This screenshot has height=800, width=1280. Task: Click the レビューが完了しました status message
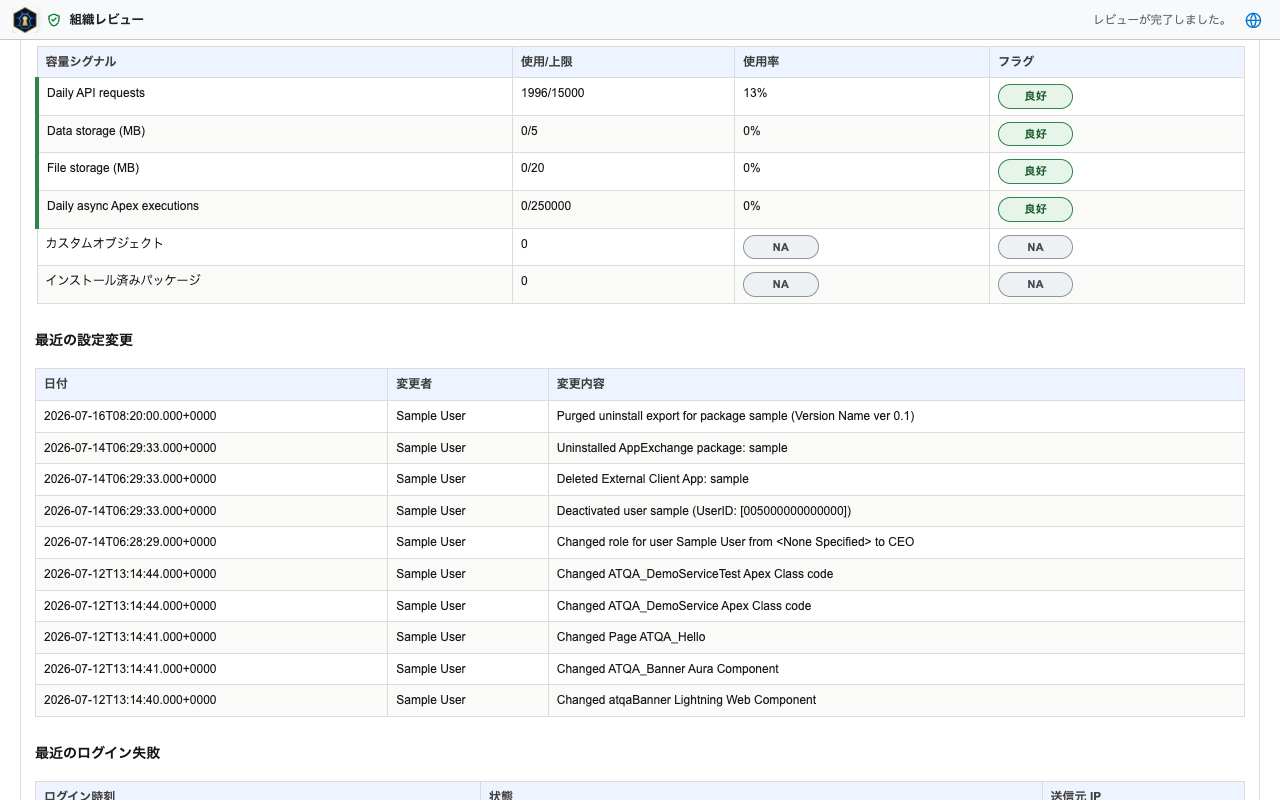[1161, 20]
